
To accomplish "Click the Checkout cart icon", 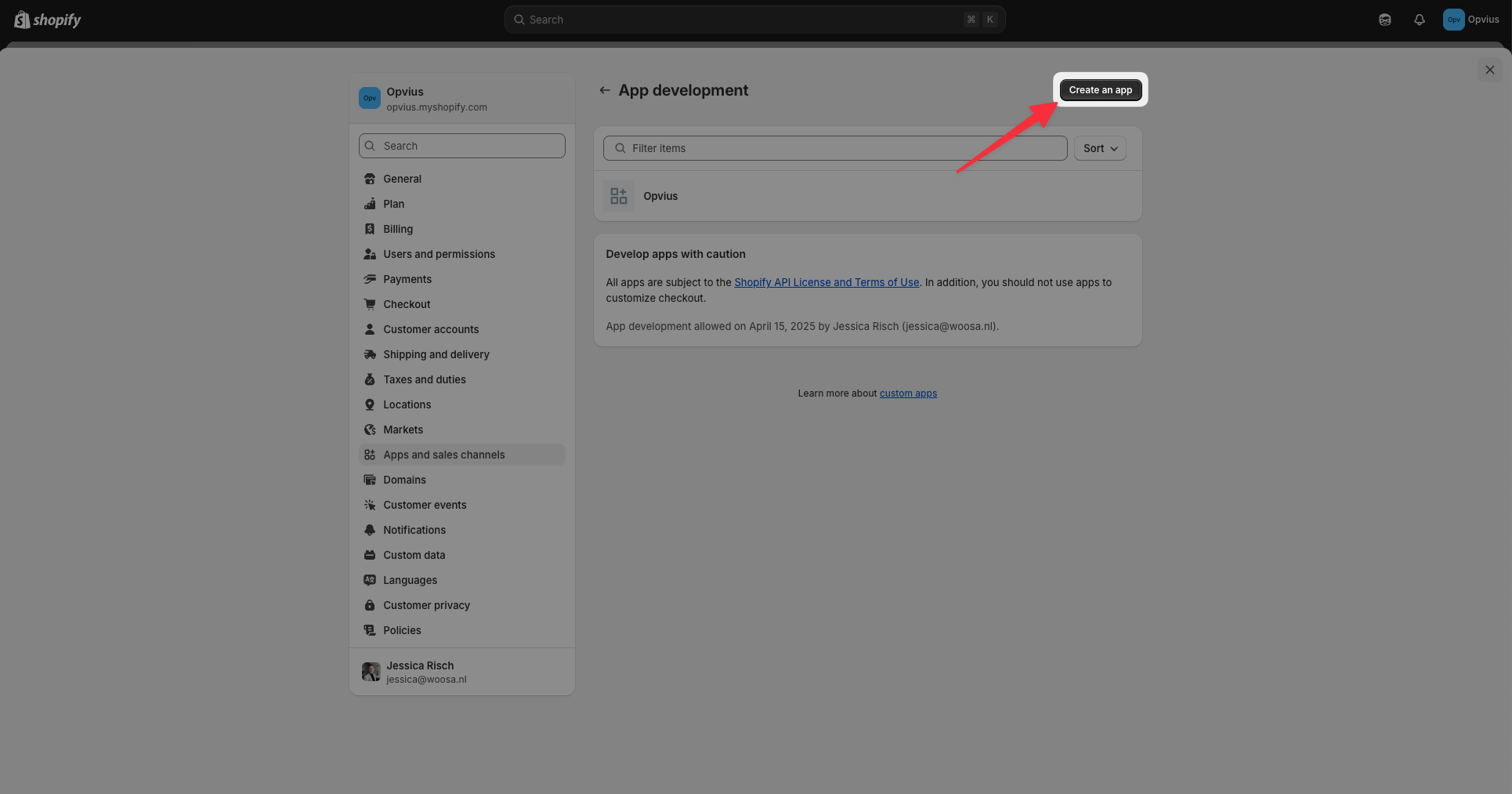I will coord(370,304).
